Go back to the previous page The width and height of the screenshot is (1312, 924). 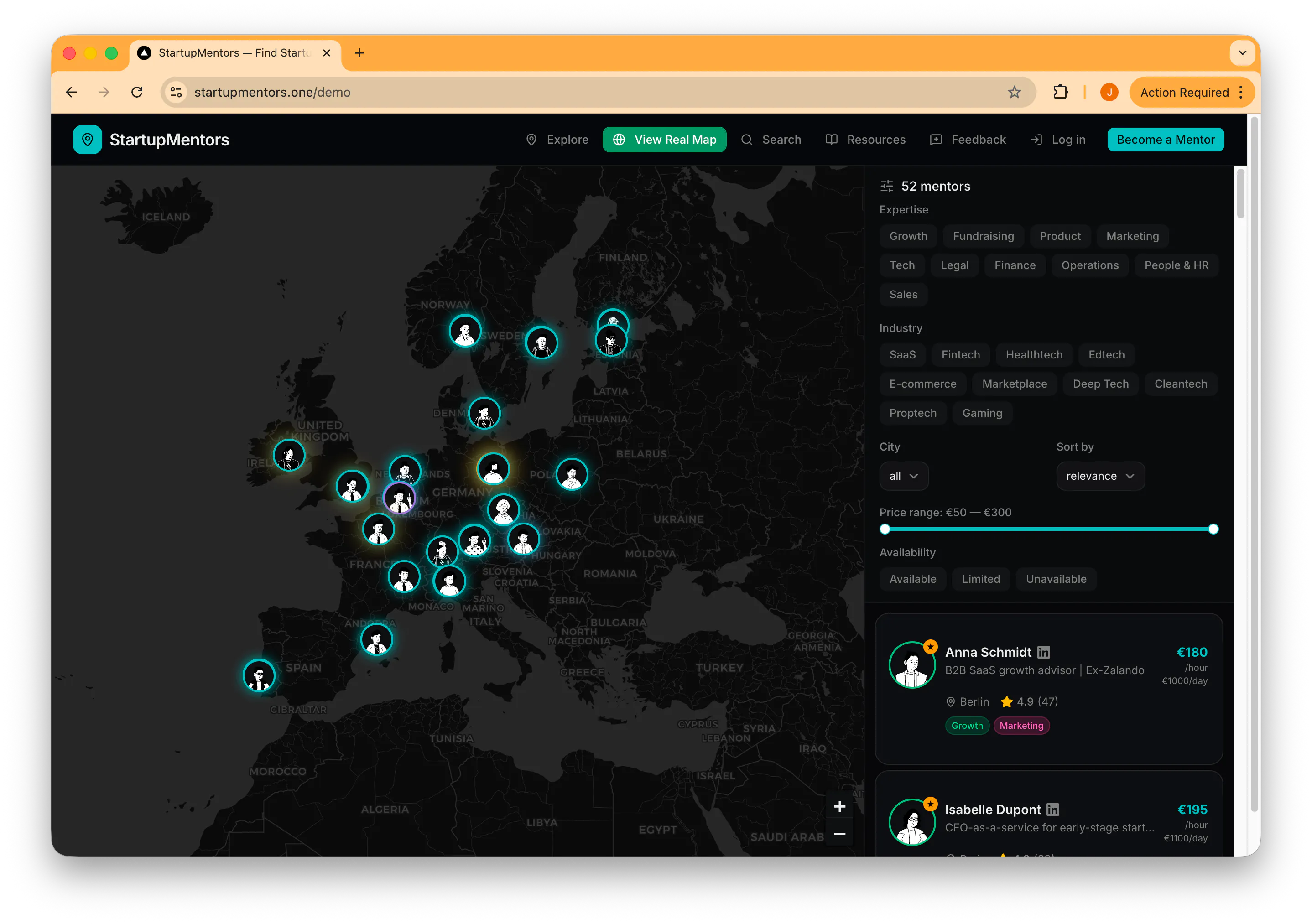coord(72,92)
